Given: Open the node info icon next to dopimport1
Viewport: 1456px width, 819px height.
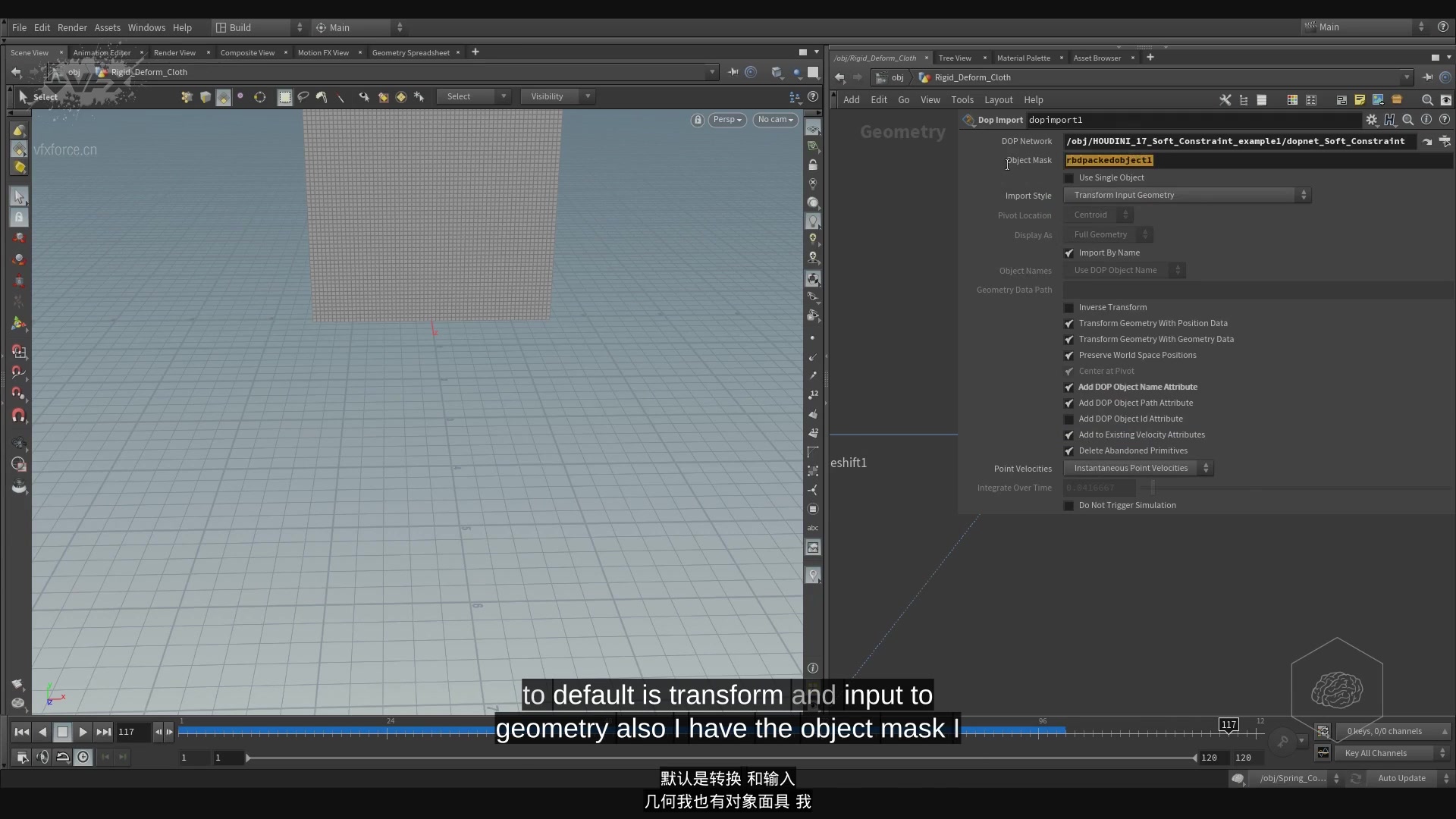Looking at the screenshot, I should click(1426, 119).
